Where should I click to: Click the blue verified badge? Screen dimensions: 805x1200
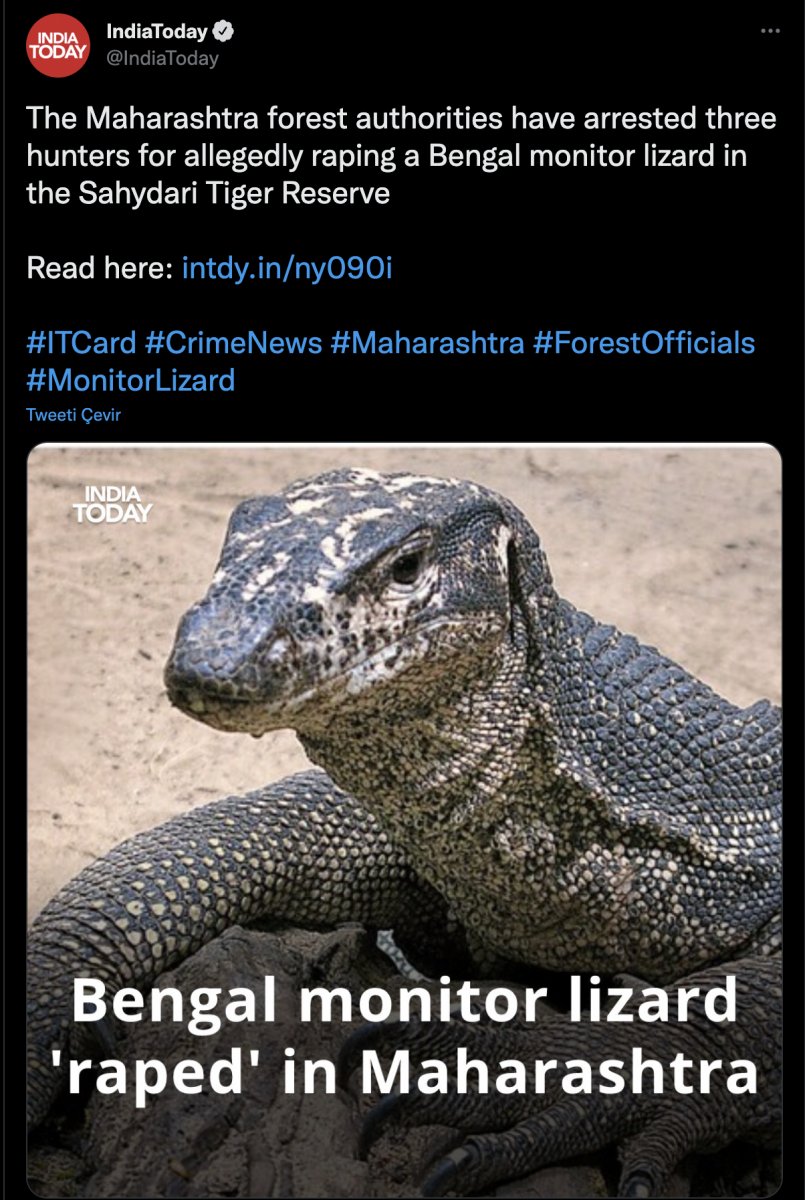[x=225, y=32]
